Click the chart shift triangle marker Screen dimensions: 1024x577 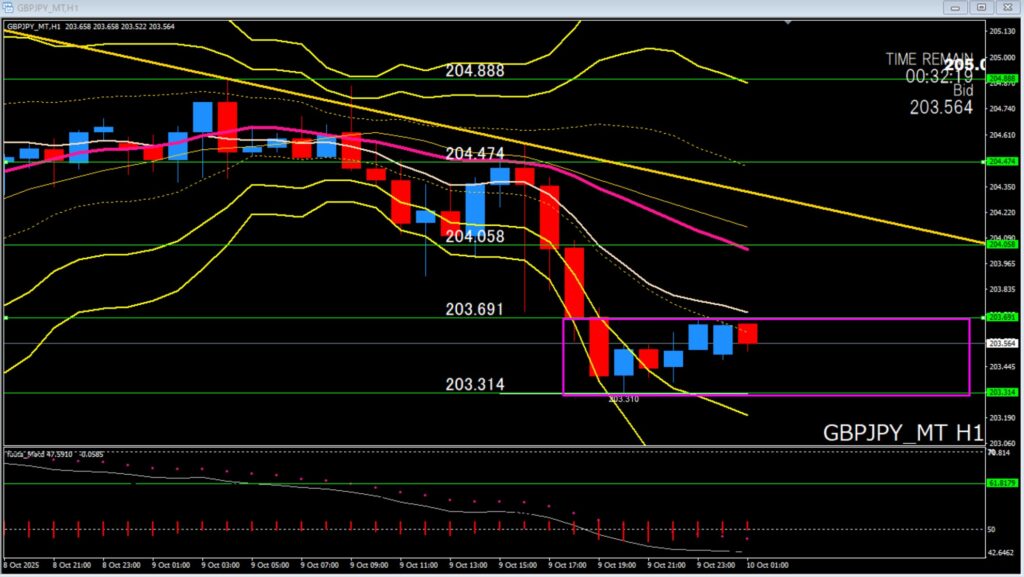click(789, 22)
